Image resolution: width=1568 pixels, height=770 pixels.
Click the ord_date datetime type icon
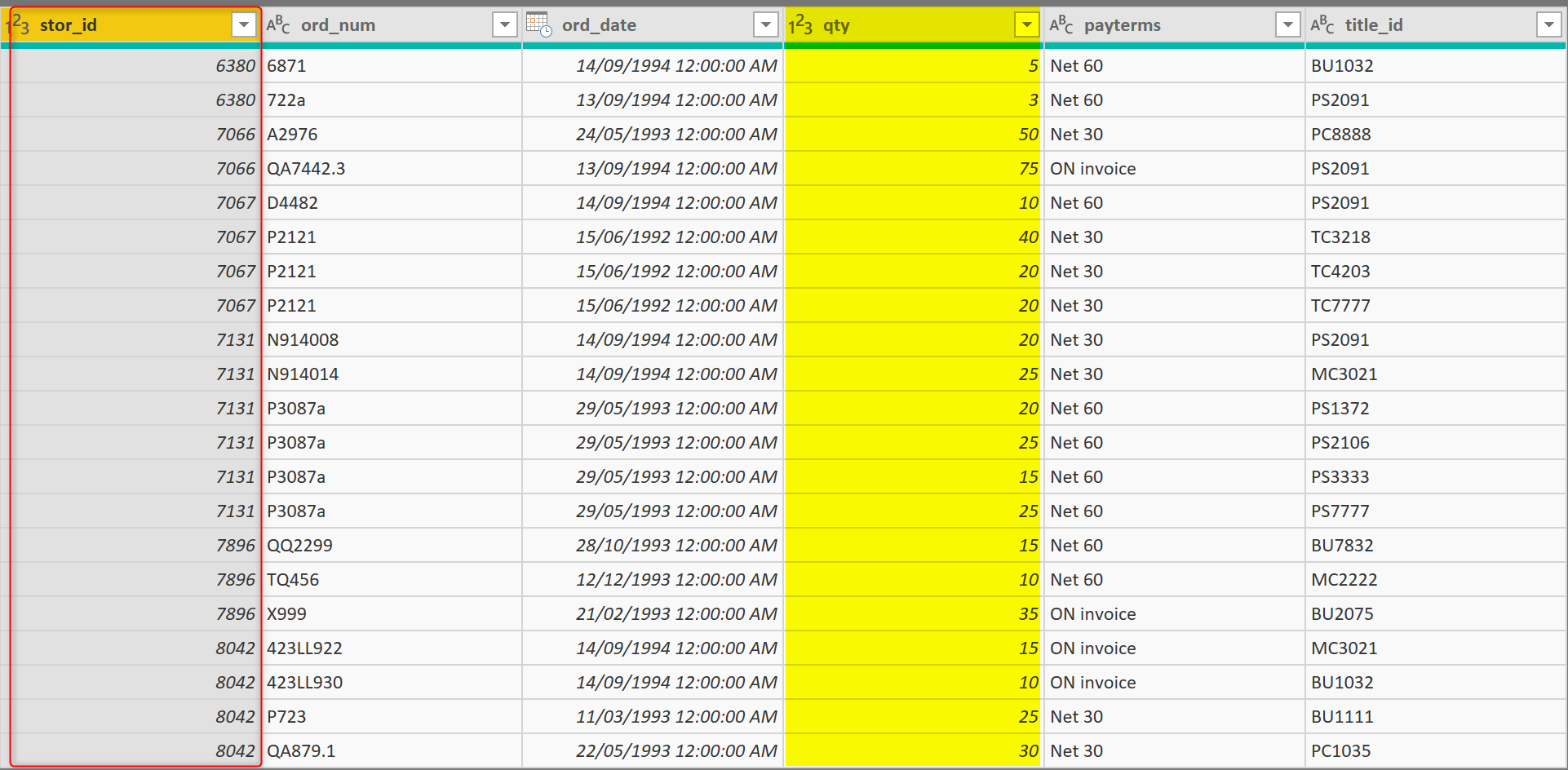coord(538,24)
